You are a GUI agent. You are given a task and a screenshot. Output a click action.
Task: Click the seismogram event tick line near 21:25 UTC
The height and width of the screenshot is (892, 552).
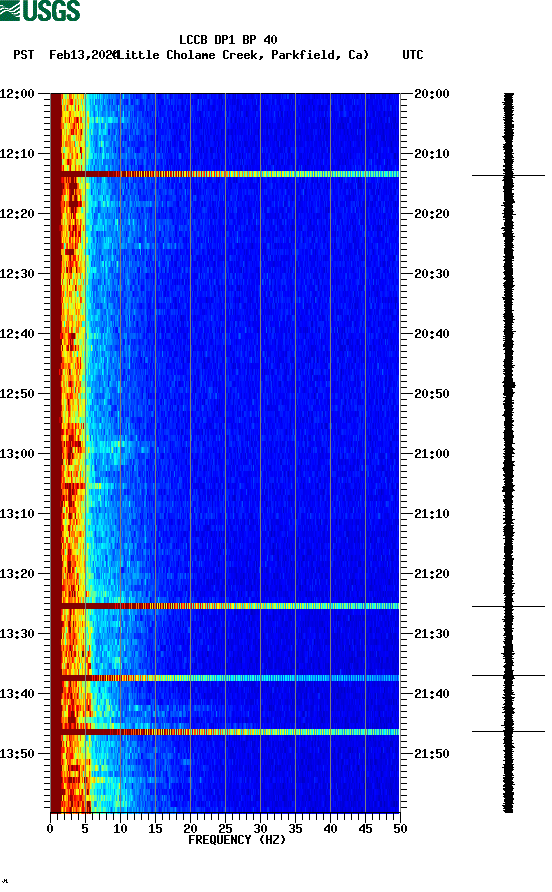point(508,607)
